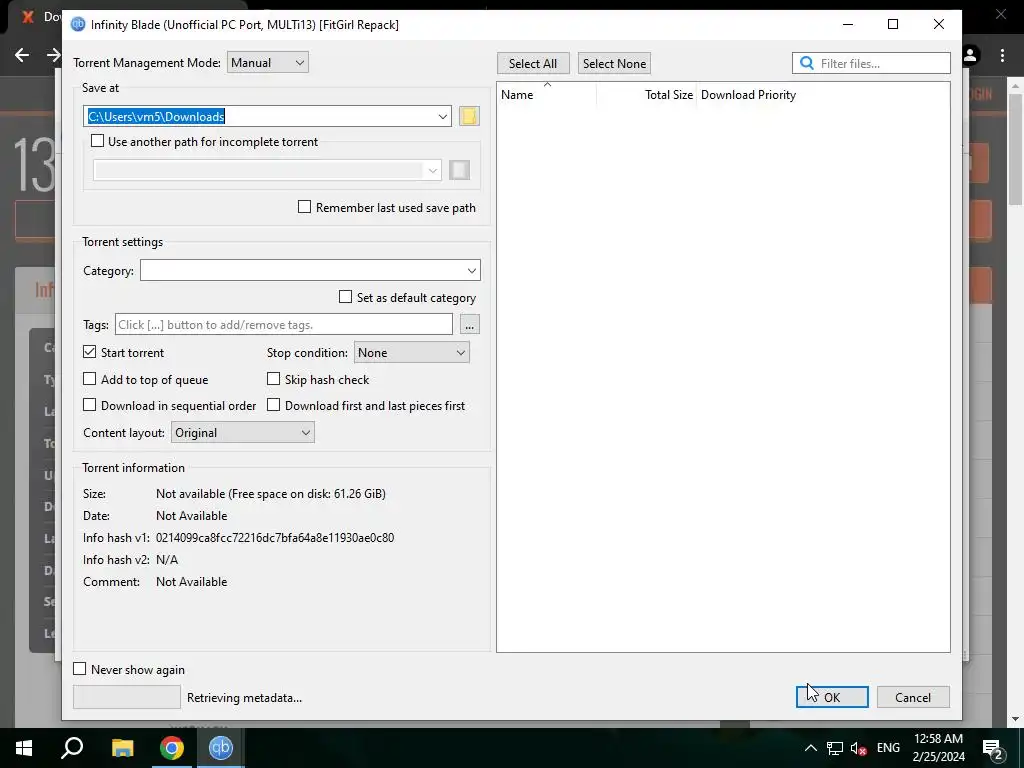
Task: Open the Category combo box
Action: coord(310,270)
